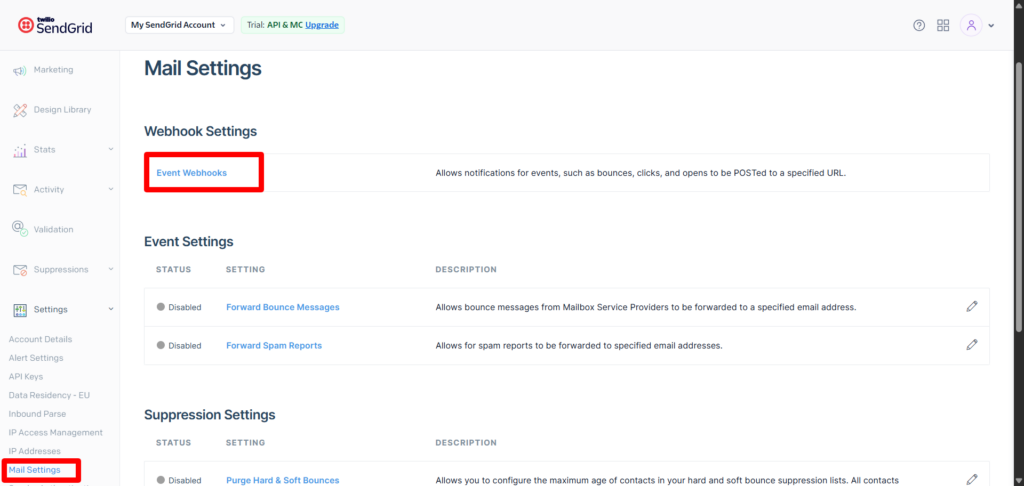Screen dimensions: 1024x486
Task: Open Inbound Parse settings page
Action: 37,414
